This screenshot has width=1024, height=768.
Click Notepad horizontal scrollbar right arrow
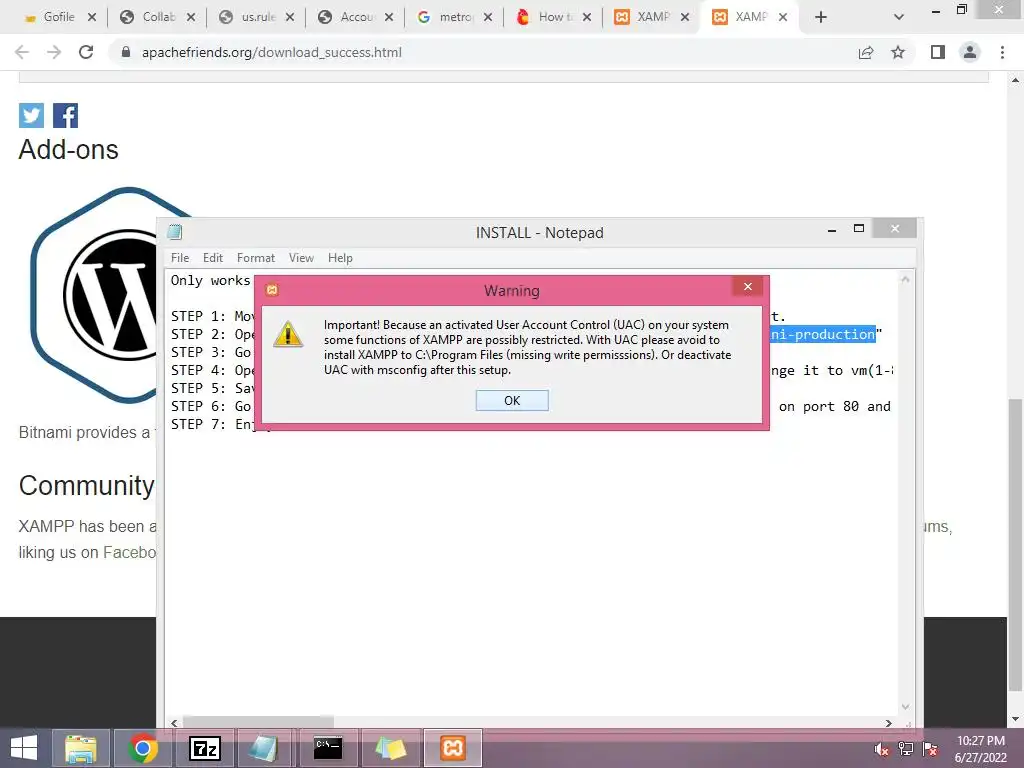tap(888, 723)
